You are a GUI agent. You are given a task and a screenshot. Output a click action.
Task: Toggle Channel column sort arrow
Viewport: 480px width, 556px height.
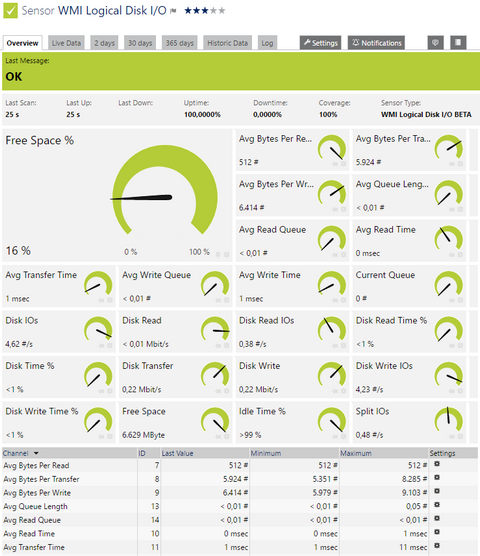[x=36, y=454]
